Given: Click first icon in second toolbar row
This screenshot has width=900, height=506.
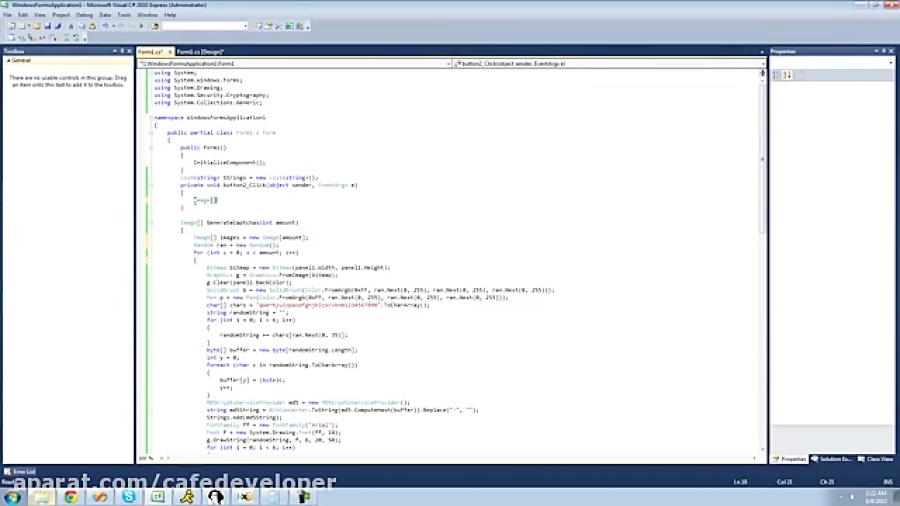Looking at the screenshot, I should (11, 37).
